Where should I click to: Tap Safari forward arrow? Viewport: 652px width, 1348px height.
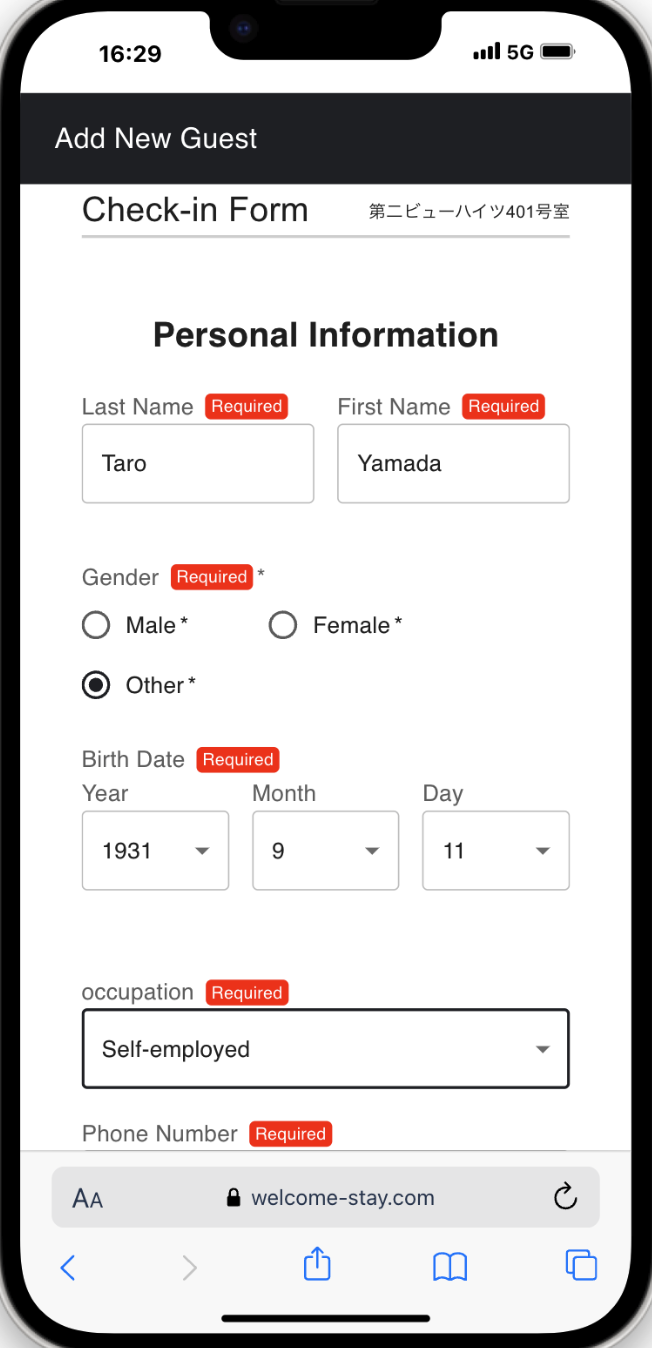click(x=189, y=1267)
